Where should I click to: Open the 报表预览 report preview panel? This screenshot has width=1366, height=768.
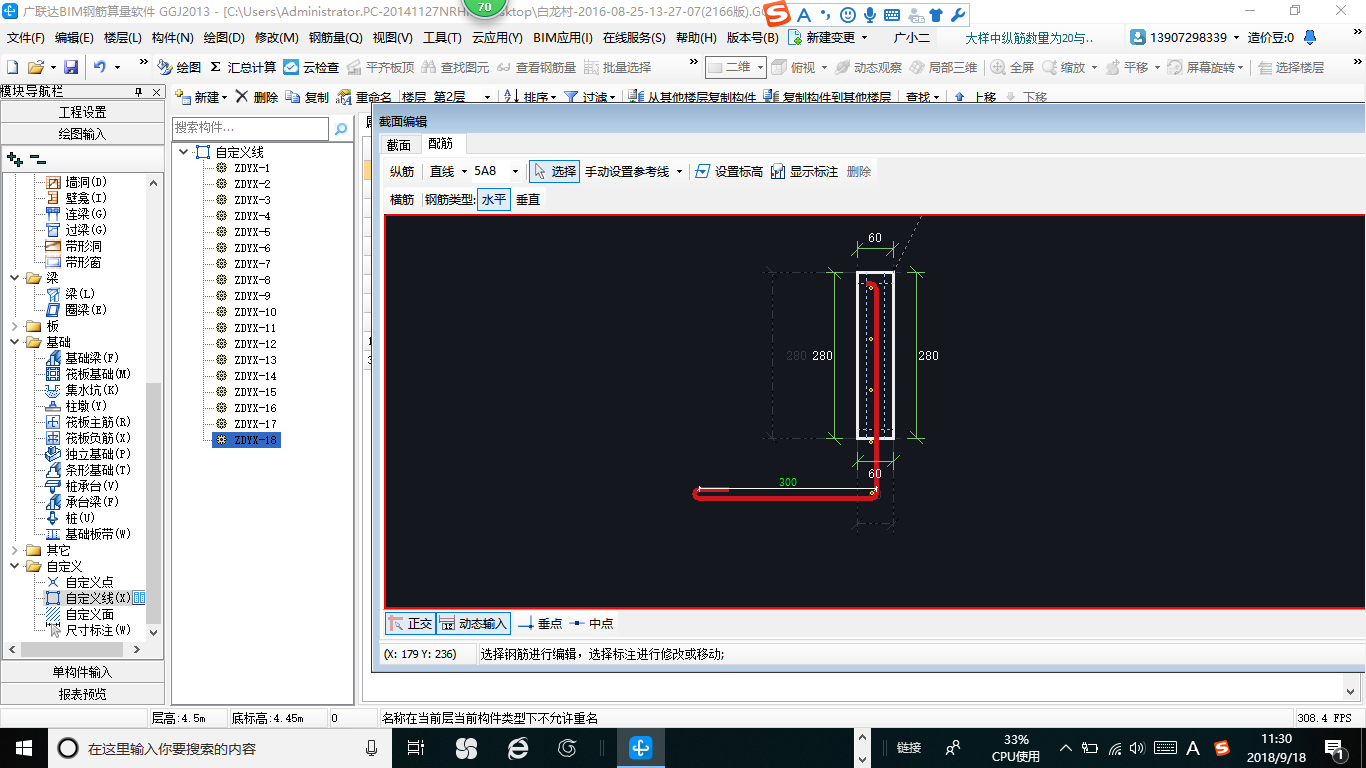82,694
